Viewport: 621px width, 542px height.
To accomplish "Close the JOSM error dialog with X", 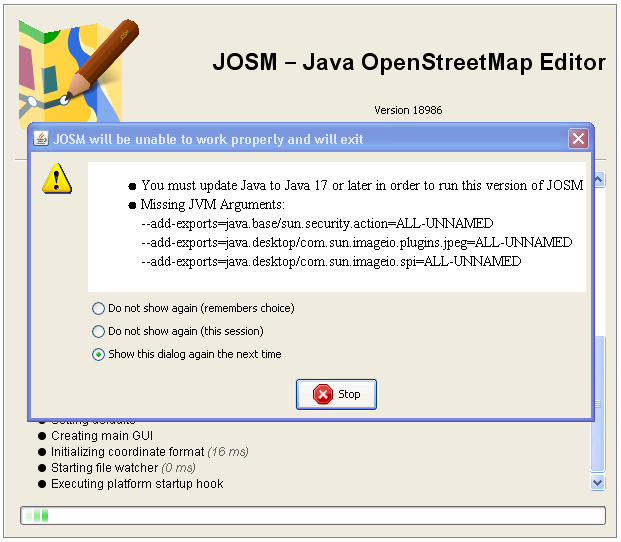I will pyautogui.click(x=577, y=139).
